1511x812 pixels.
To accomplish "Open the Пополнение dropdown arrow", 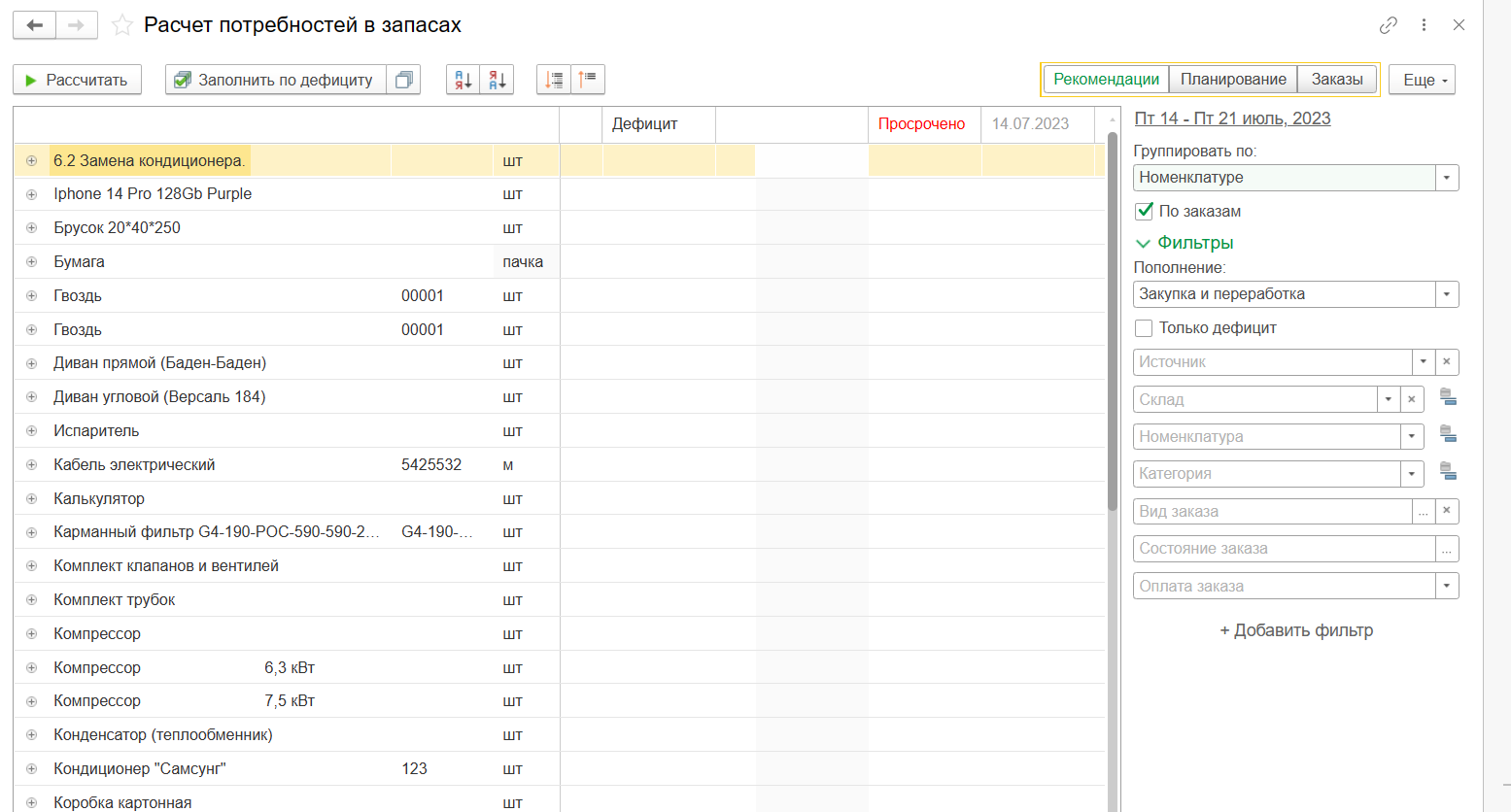I will [x=1447, y=294].
